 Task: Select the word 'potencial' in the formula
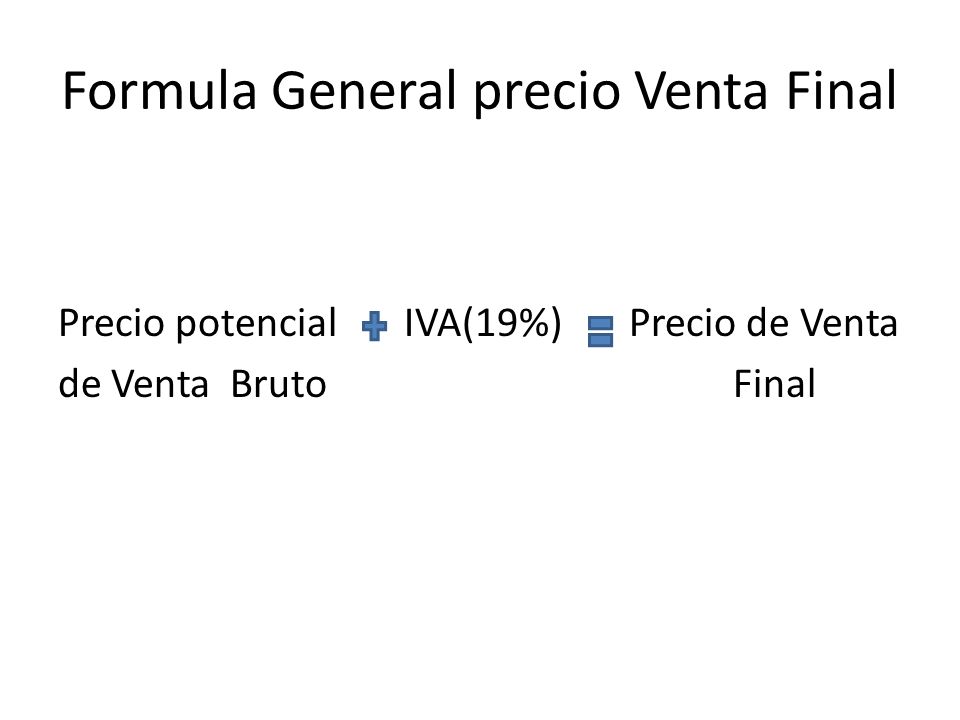(x=256, y=324)
